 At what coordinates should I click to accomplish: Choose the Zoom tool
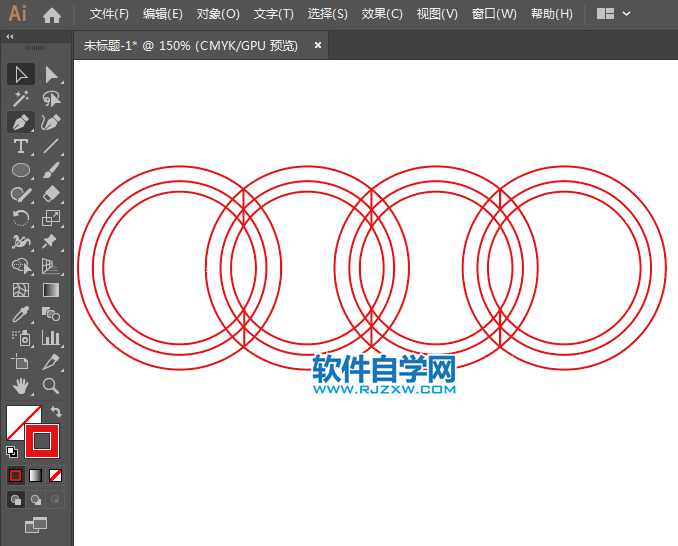pyautogui.click(x=51, y=386)
